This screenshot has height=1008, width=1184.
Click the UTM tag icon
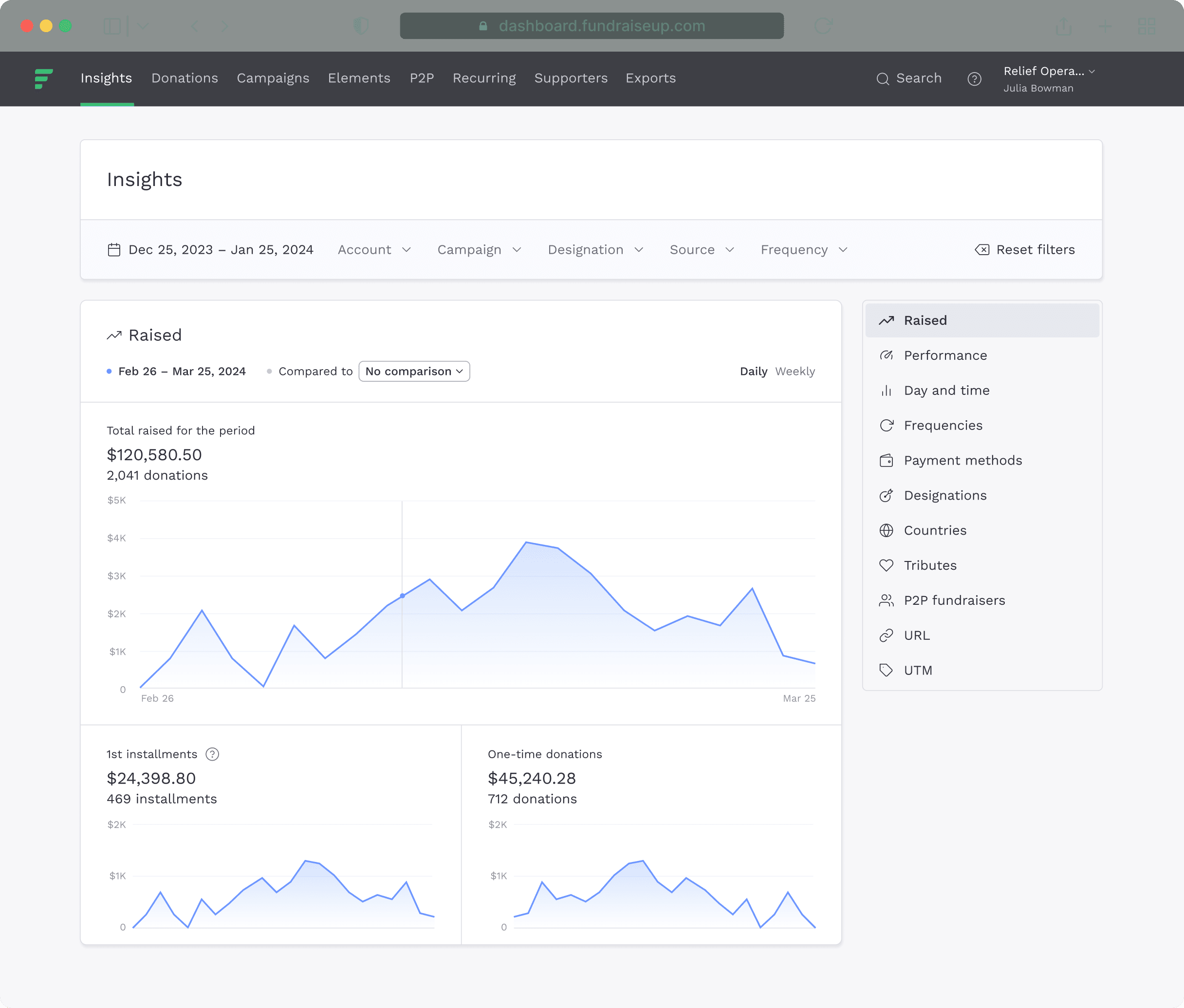coord(887,670)
